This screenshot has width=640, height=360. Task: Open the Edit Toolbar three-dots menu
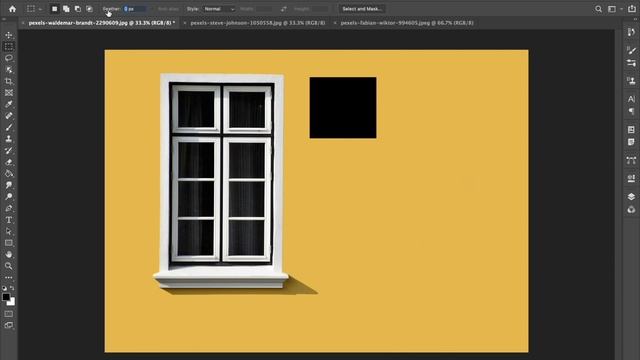9,278
